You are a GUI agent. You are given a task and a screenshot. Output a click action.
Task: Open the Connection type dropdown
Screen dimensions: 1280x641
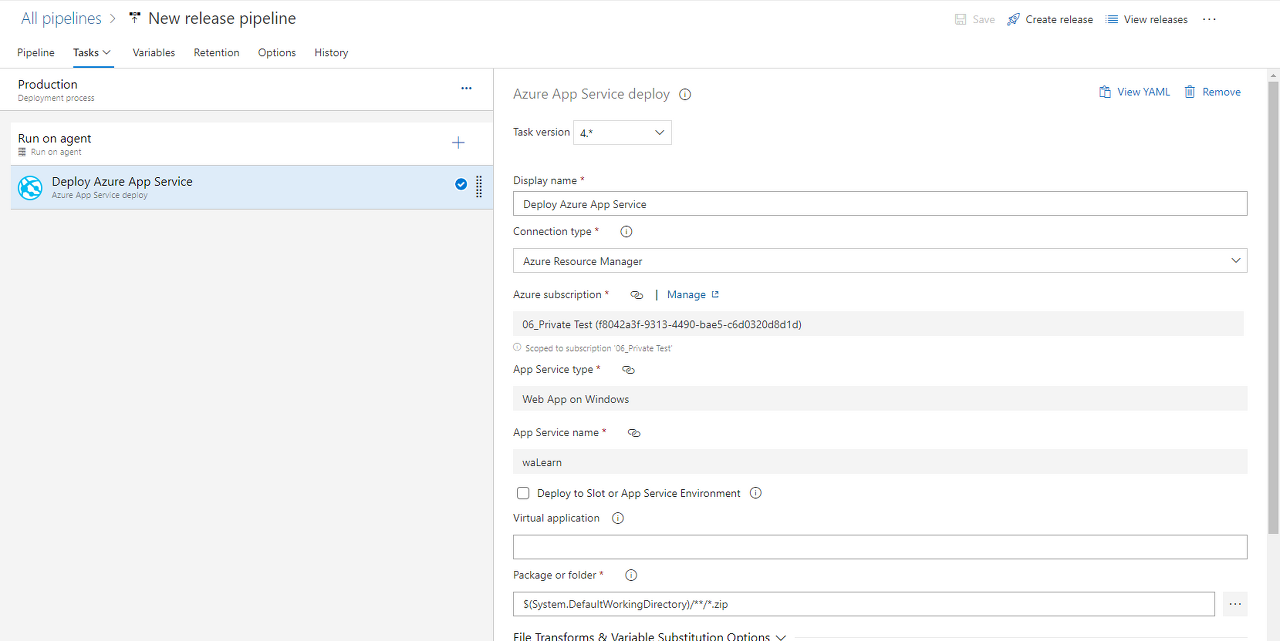880,261
